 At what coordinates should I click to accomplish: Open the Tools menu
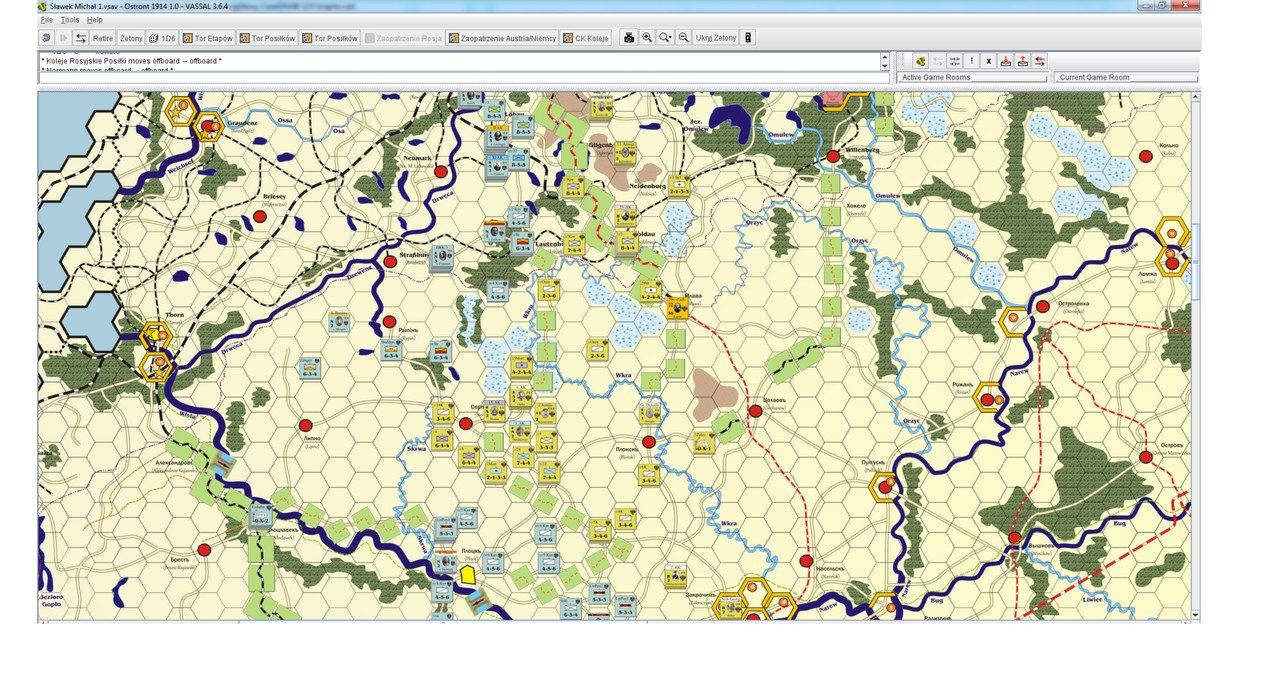pyautogui.click(x=70, y=20)
